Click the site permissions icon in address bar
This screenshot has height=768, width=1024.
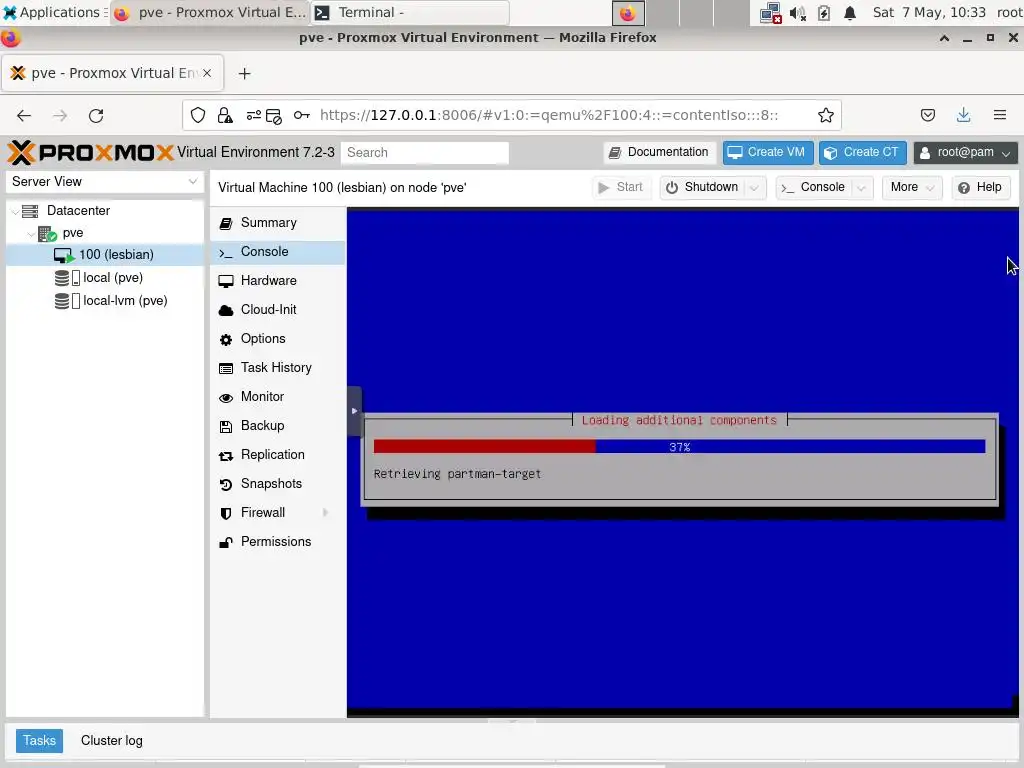click(253, 116)
